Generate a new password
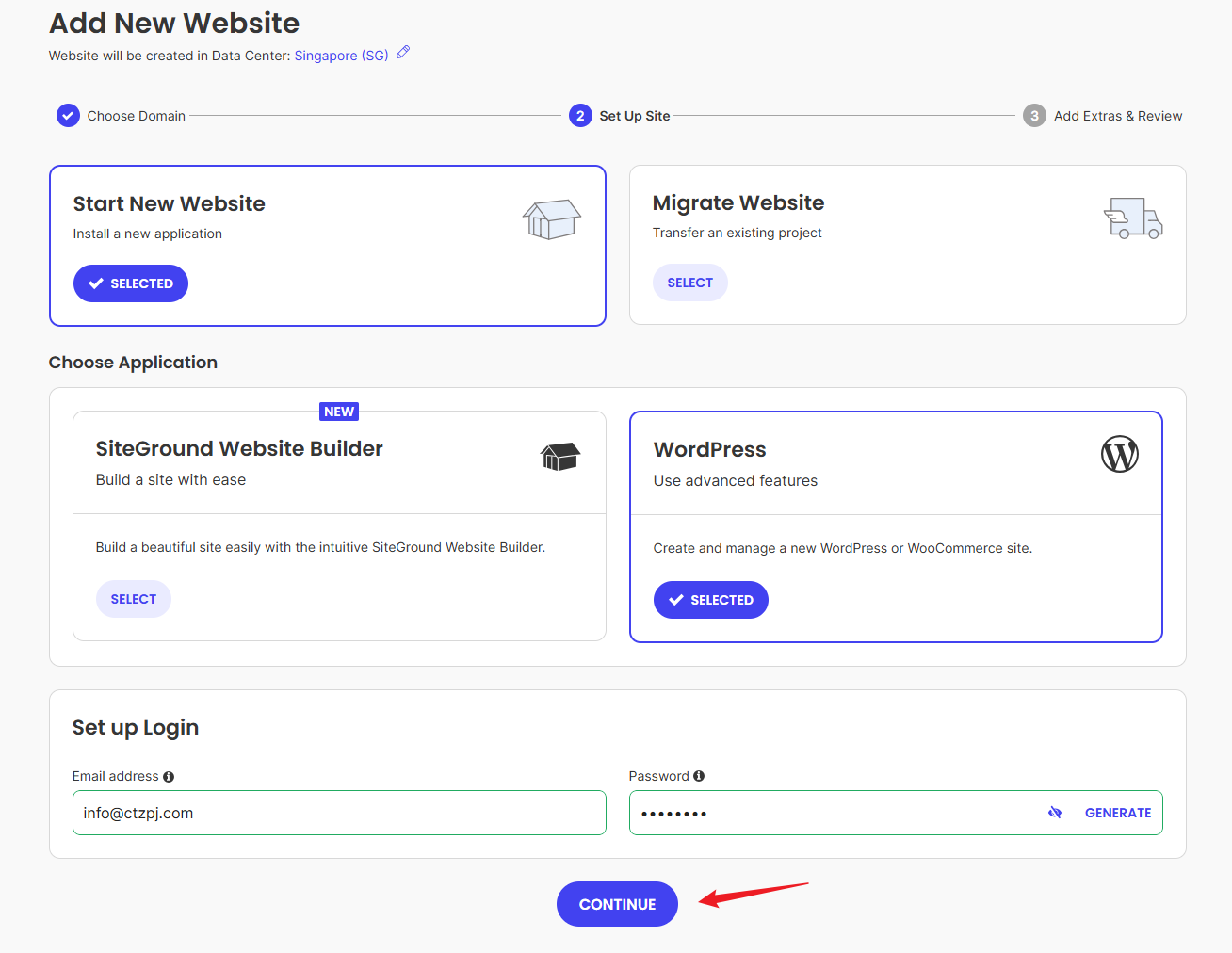The width and height of the screenshot is (1232, 953). [x=1118, y=813]
